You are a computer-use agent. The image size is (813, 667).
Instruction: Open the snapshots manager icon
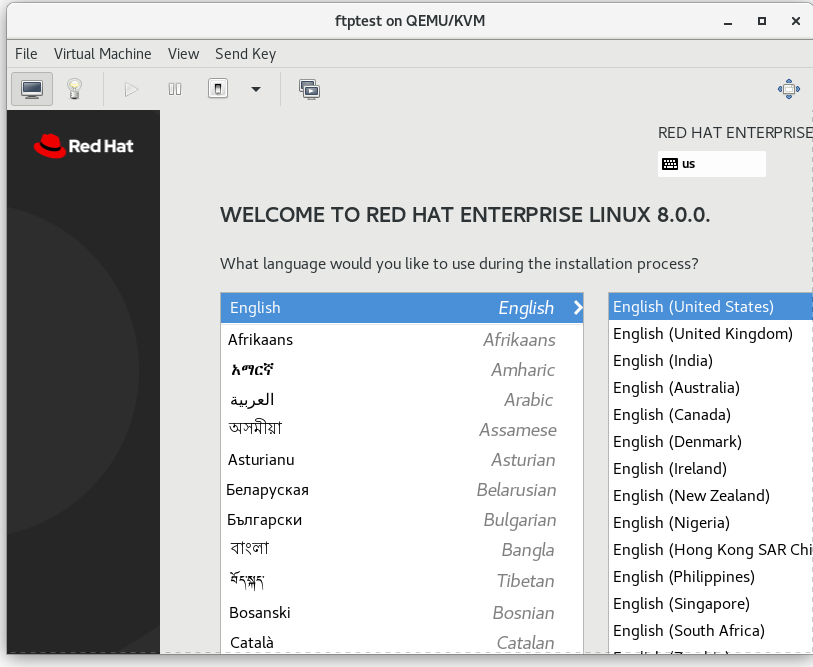click(310, 89)
